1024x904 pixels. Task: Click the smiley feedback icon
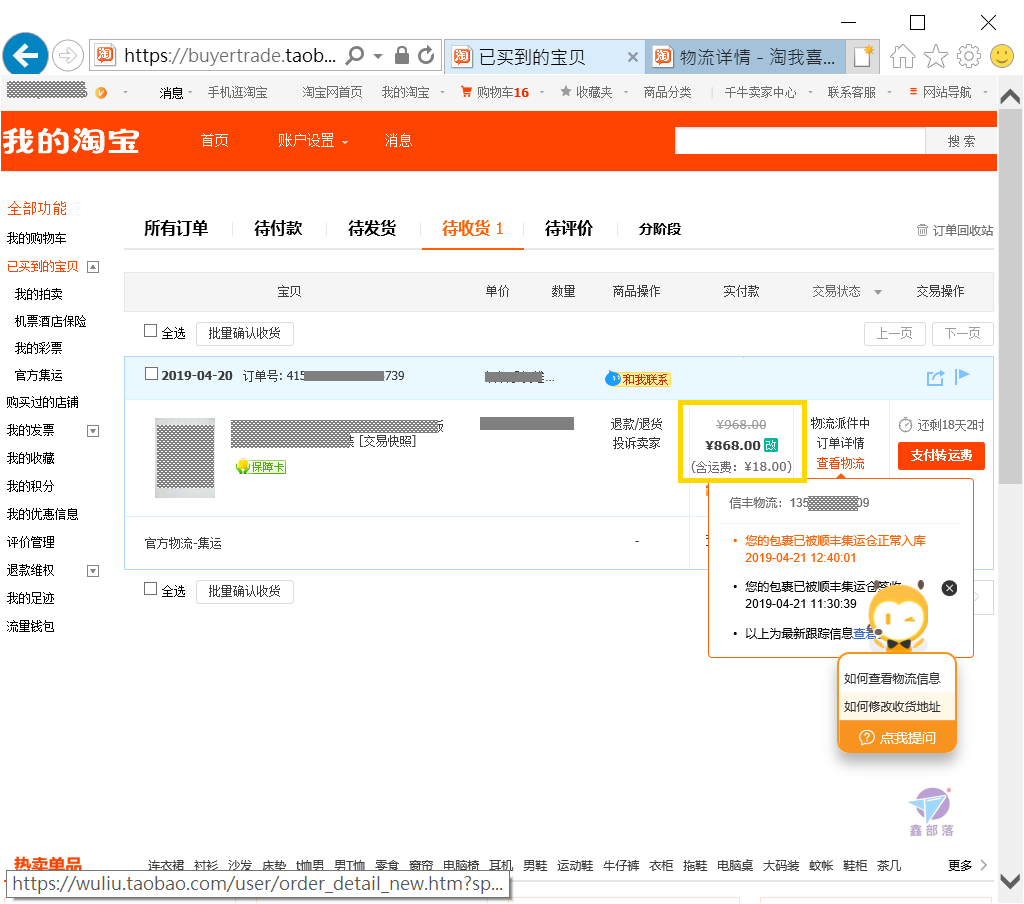point(1002,56)
